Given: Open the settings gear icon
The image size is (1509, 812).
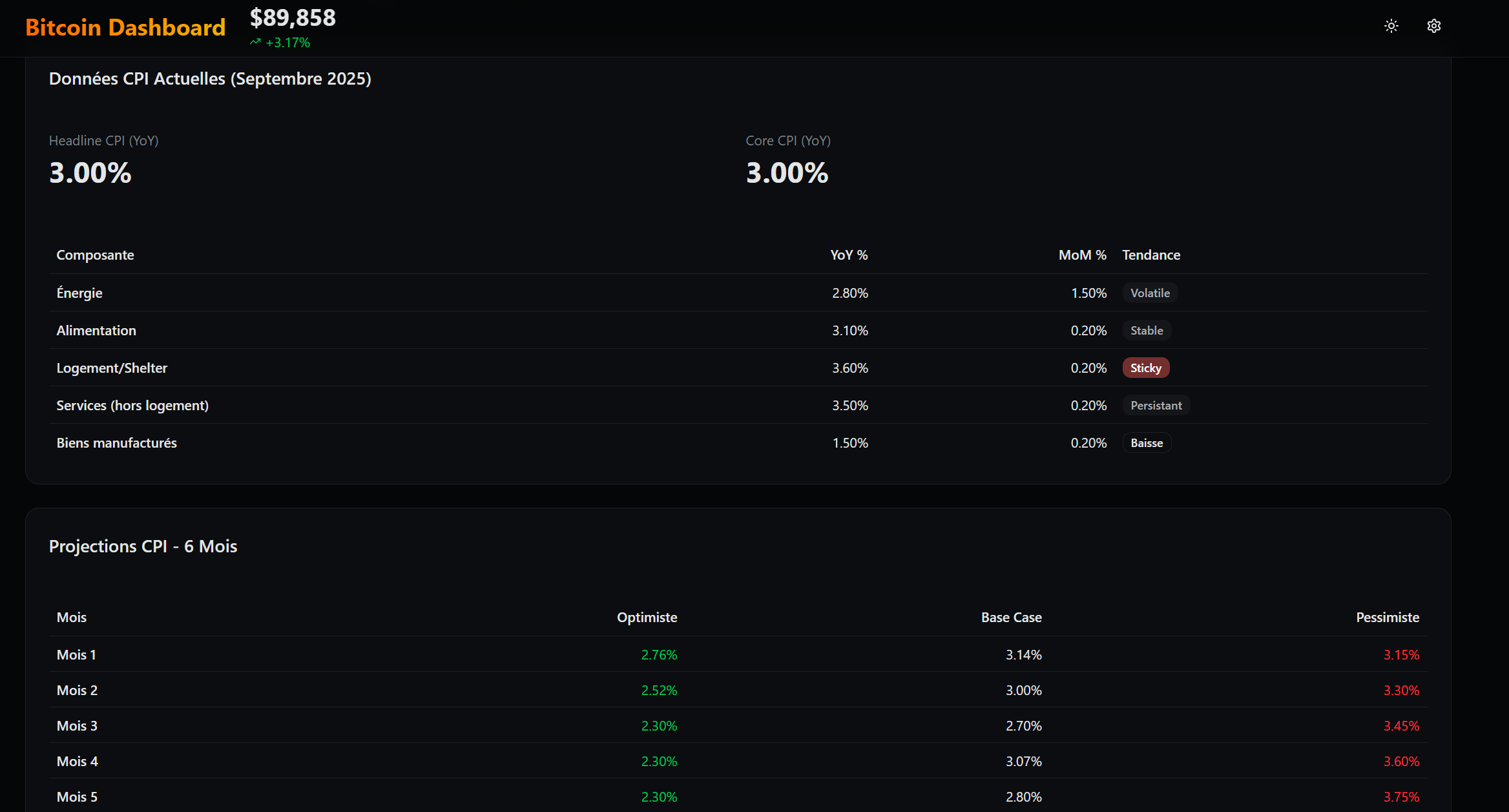Looking at the screenshot, I should 1434,26.
